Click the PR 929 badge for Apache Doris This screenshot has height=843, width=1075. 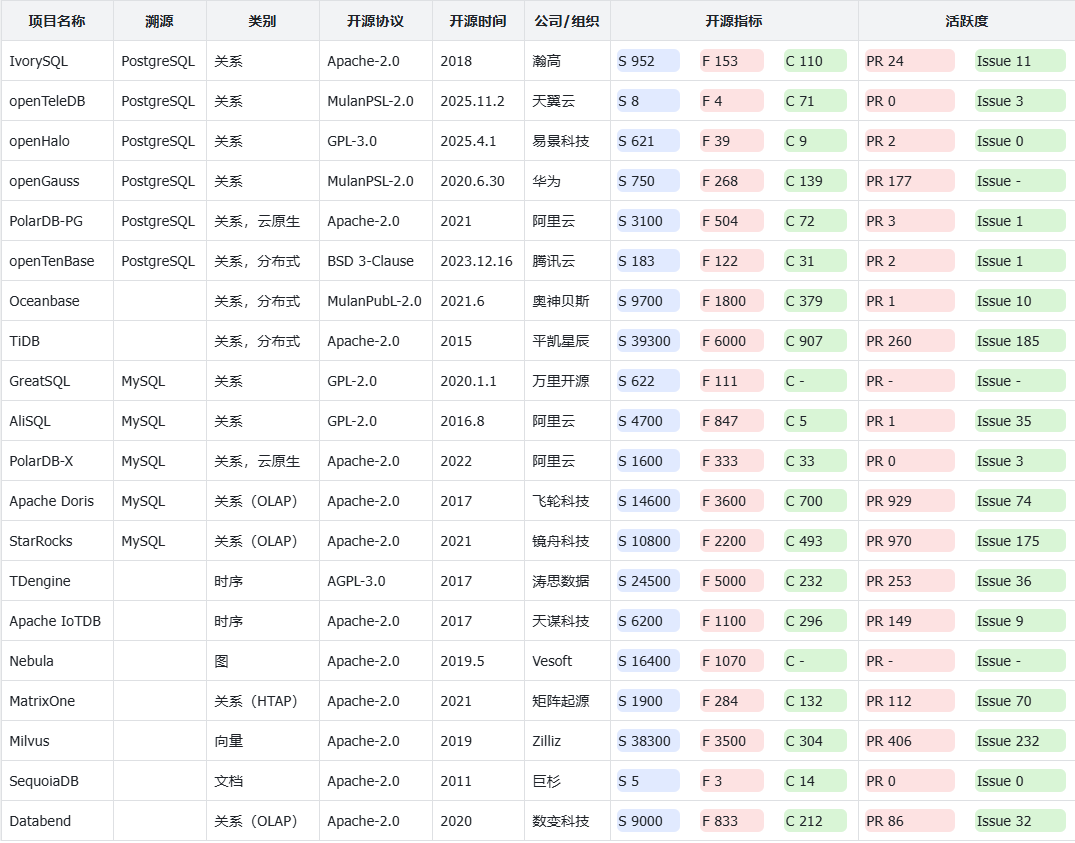(909, 501)
